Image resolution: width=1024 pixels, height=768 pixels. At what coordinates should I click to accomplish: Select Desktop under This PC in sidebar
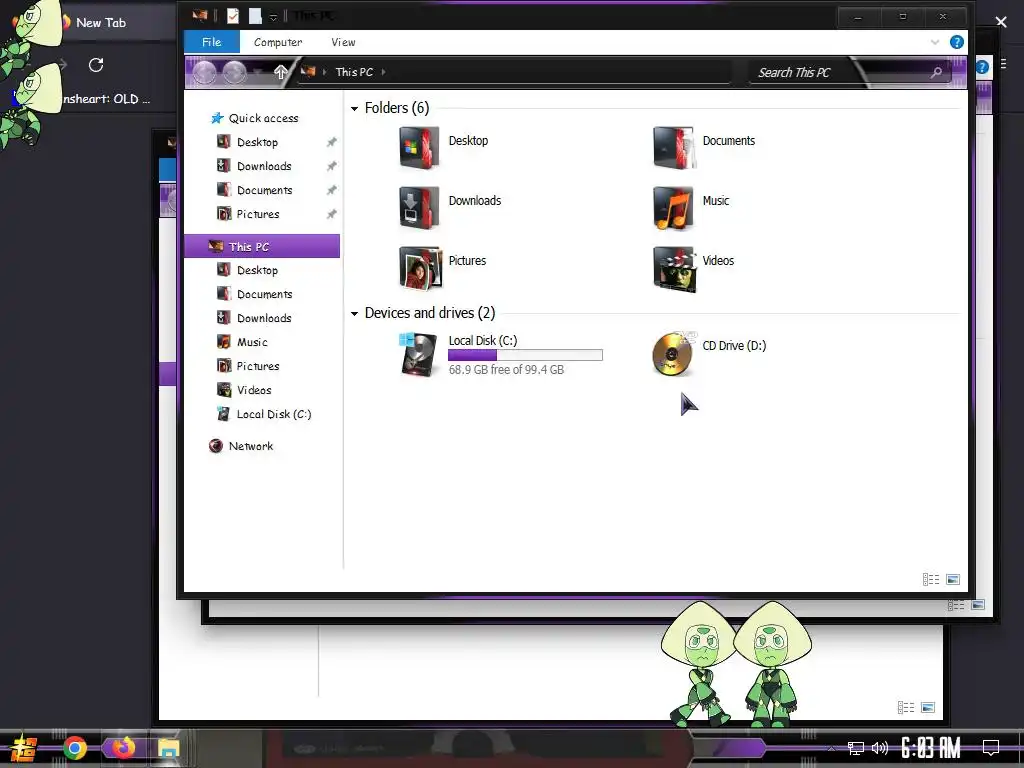tap(257, 270)
